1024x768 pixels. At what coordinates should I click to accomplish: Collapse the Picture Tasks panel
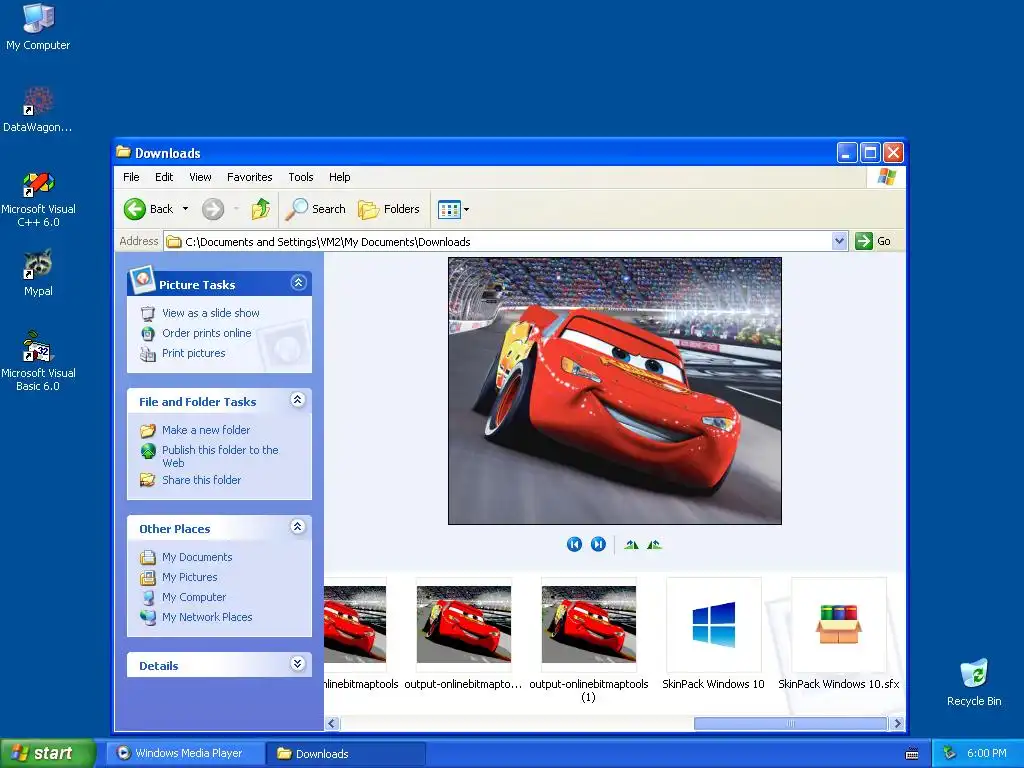click(298, 283)
